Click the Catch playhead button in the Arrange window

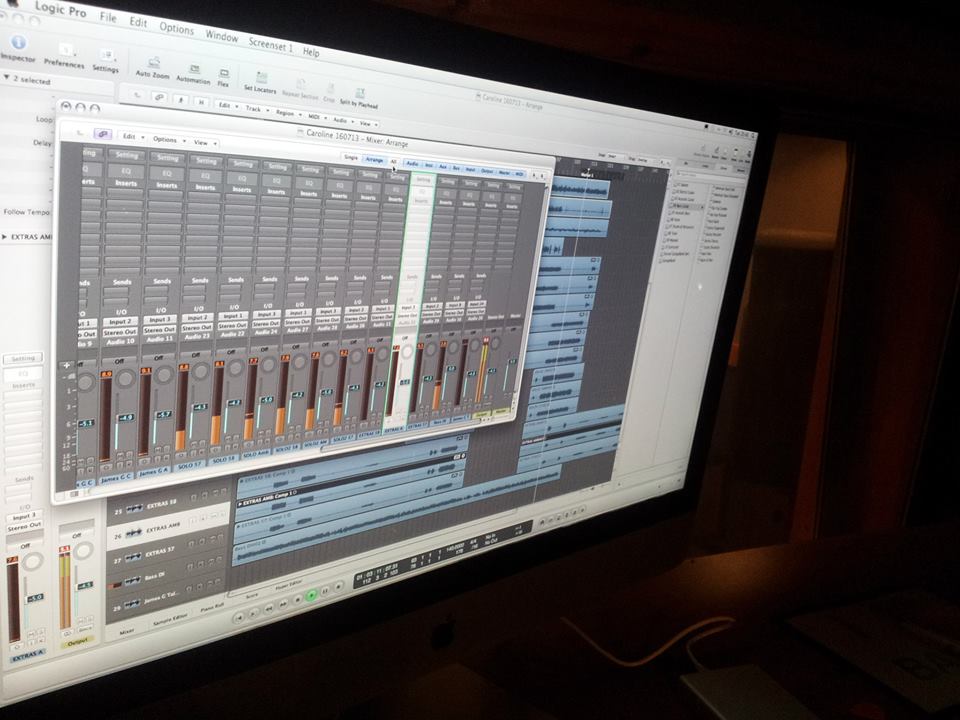tap(180, 99)
